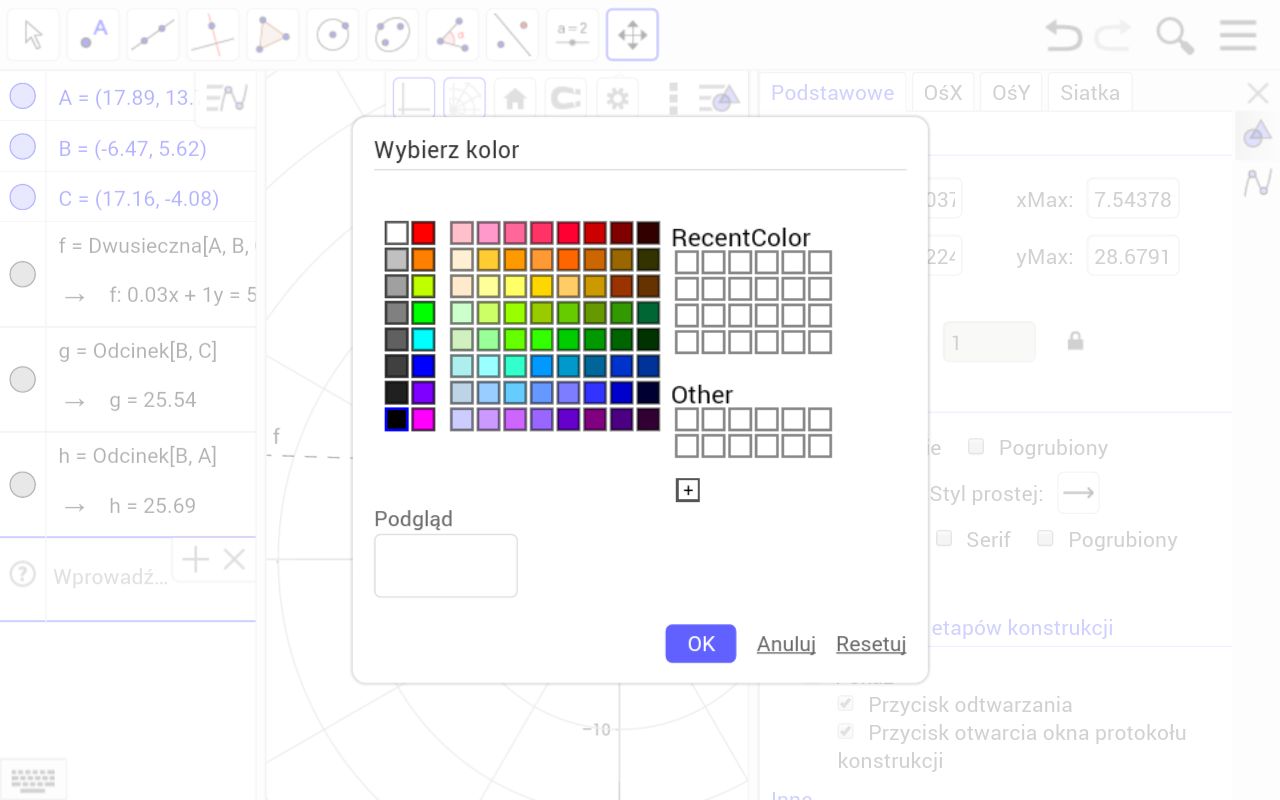The width and height of the screenshot is (1280, 800).
Task: Toggle axes display in graphics style bar
Action: pyautogui.click(x=414, y=98)
